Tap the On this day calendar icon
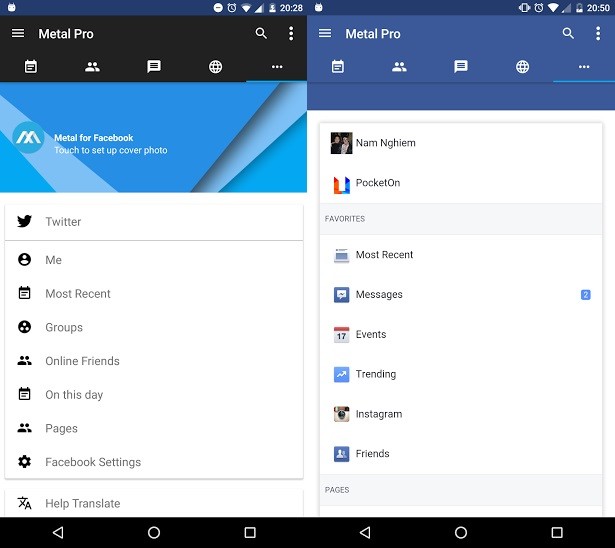The image size is (615, 548). pyautogui.click(x=24, y=394)
